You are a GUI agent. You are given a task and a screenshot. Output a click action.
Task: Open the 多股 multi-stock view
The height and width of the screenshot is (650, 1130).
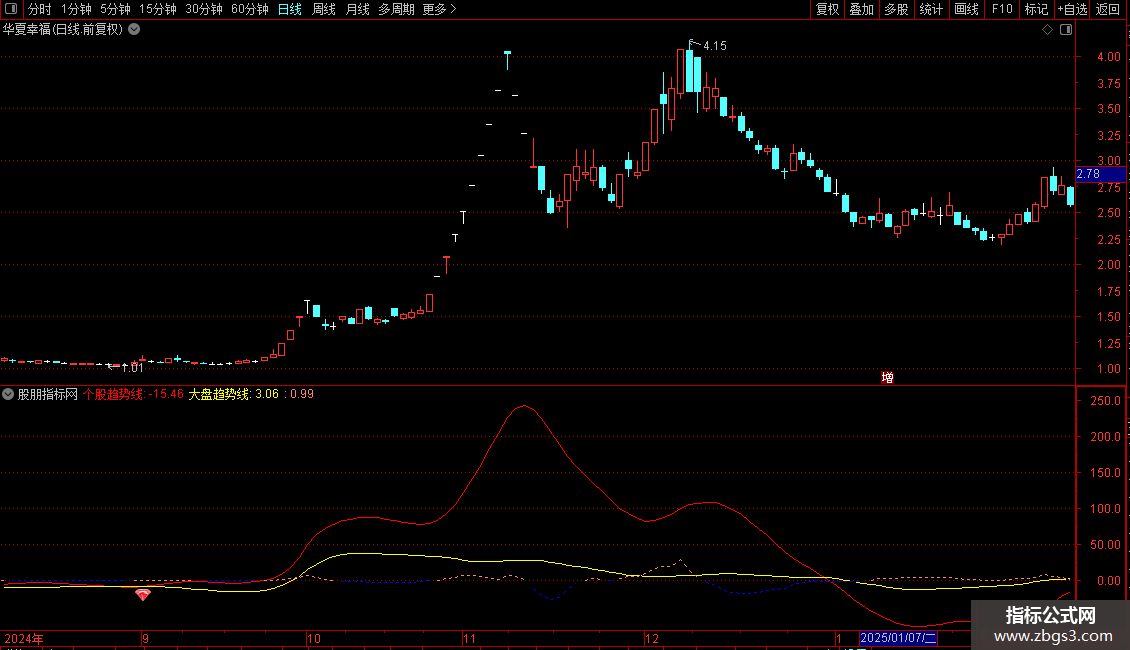(896, 9)
